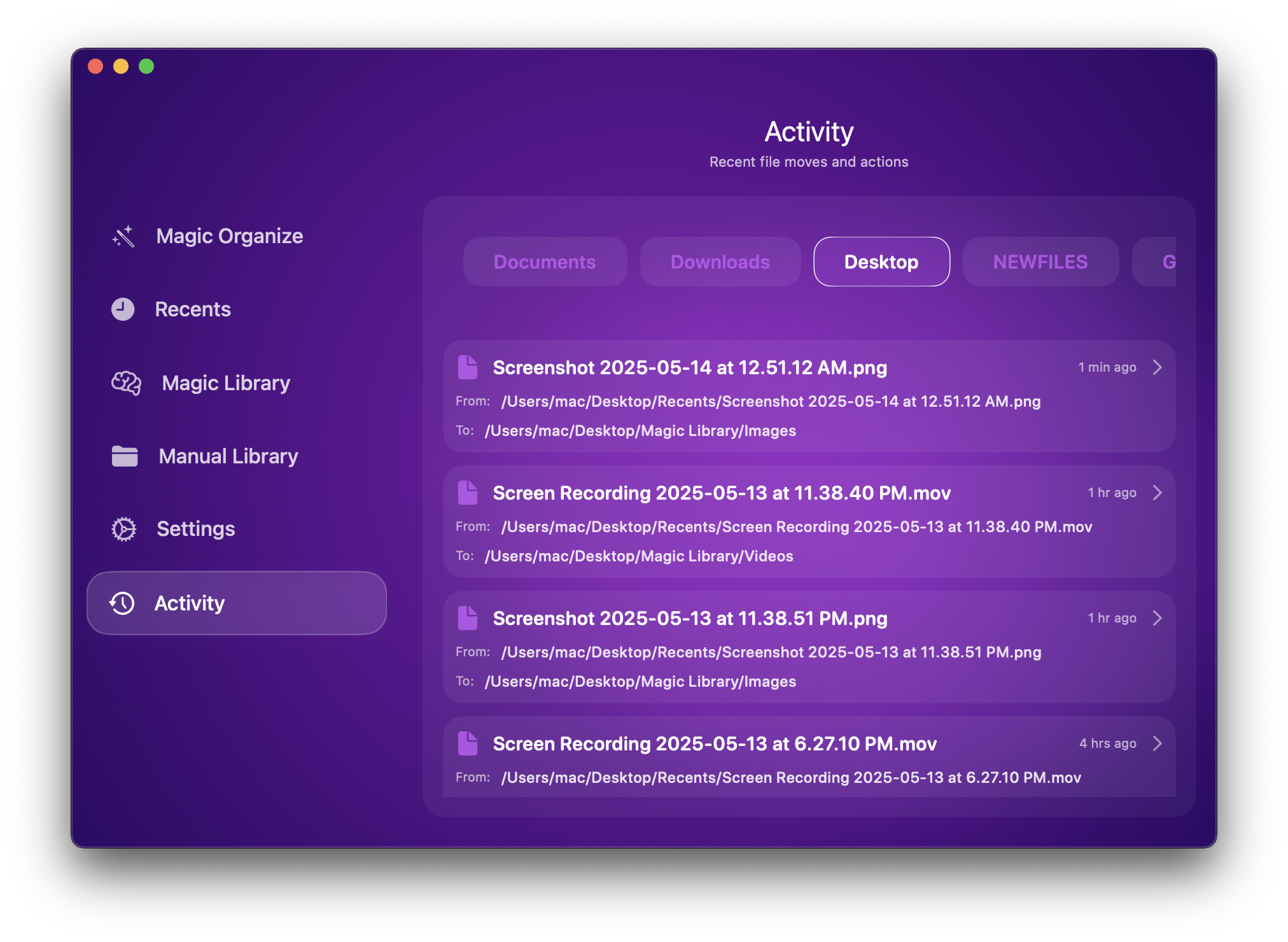Image resolution: width=1288 pixels, height=942 pixels.
Task: Open the Magic Library sidebar label
Action: point(226,383)
